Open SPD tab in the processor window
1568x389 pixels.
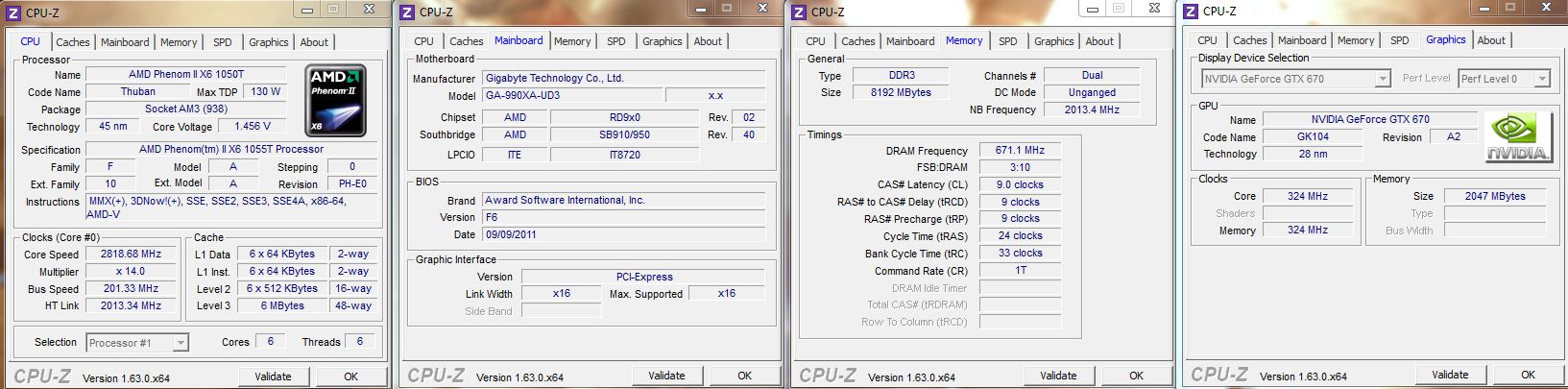click(x=223, y=42)
